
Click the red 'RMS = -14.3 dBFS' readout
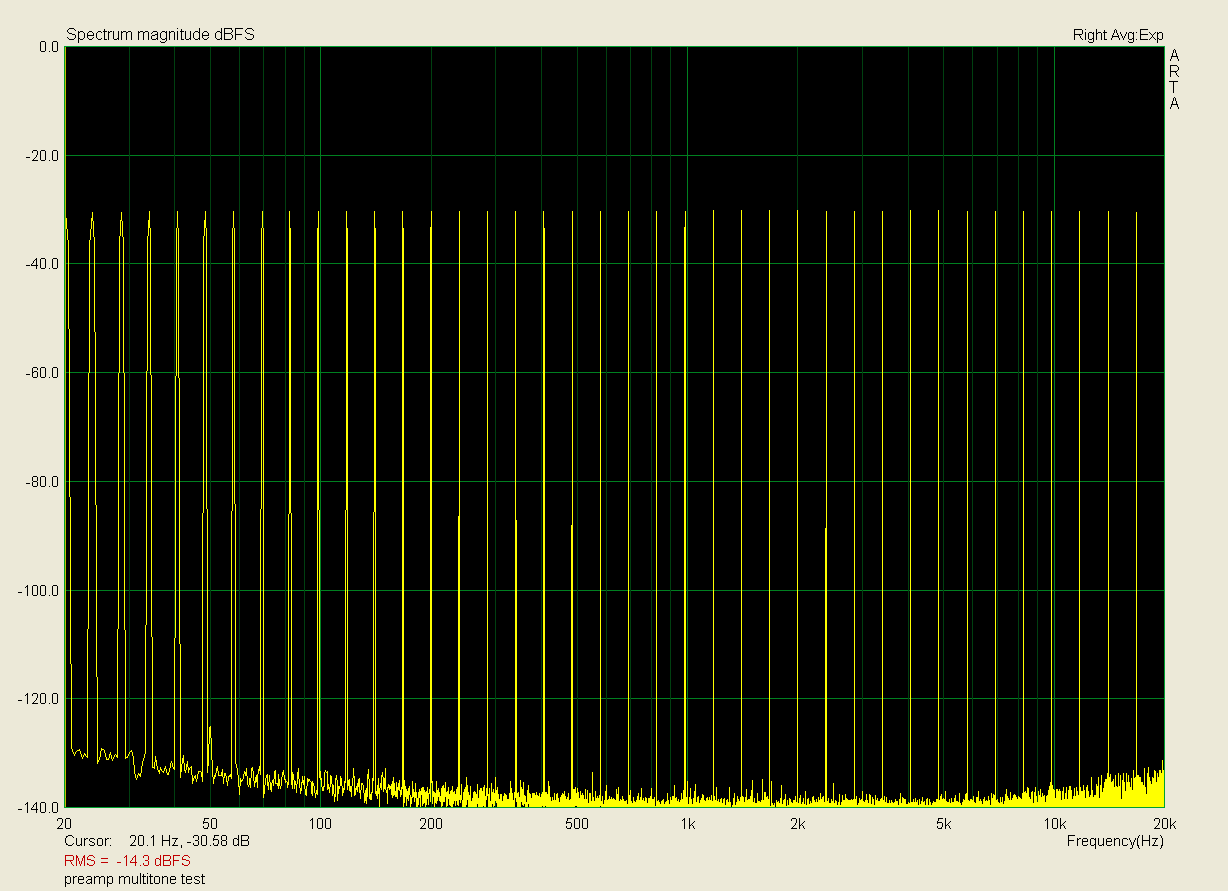tap(127, 861)
